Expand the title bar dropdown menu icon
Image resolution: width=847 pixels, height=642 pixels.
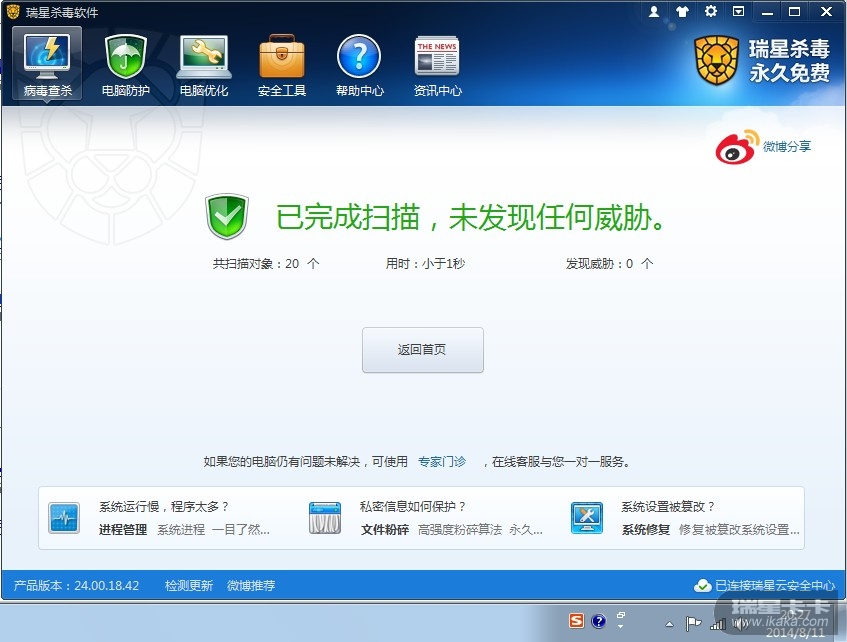tap(738, 11)
